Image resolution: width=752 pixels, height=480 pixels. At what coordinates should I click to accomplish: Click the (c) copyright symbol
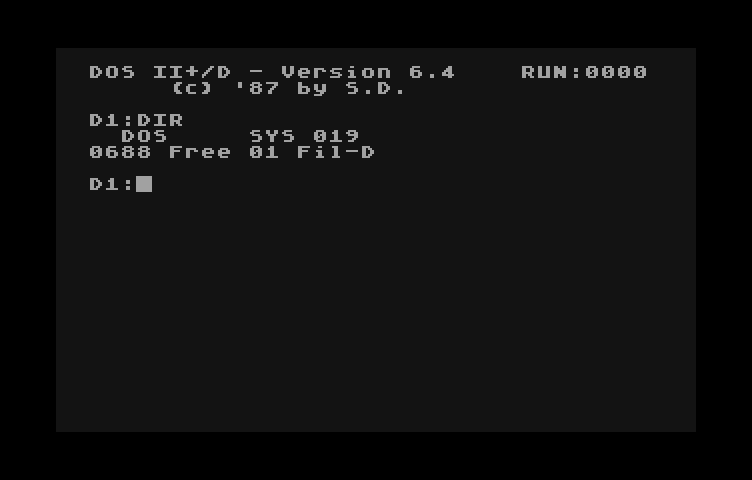[192, 88]
